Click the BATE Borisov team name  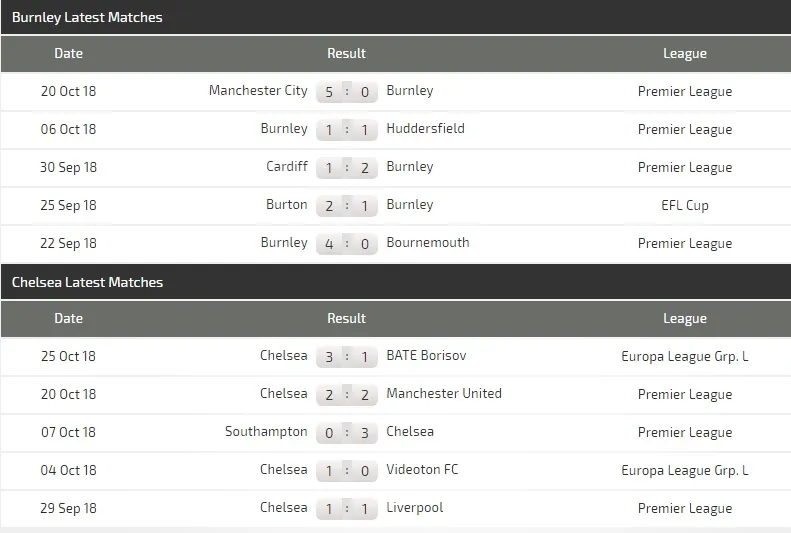click(x=426, y=356)
